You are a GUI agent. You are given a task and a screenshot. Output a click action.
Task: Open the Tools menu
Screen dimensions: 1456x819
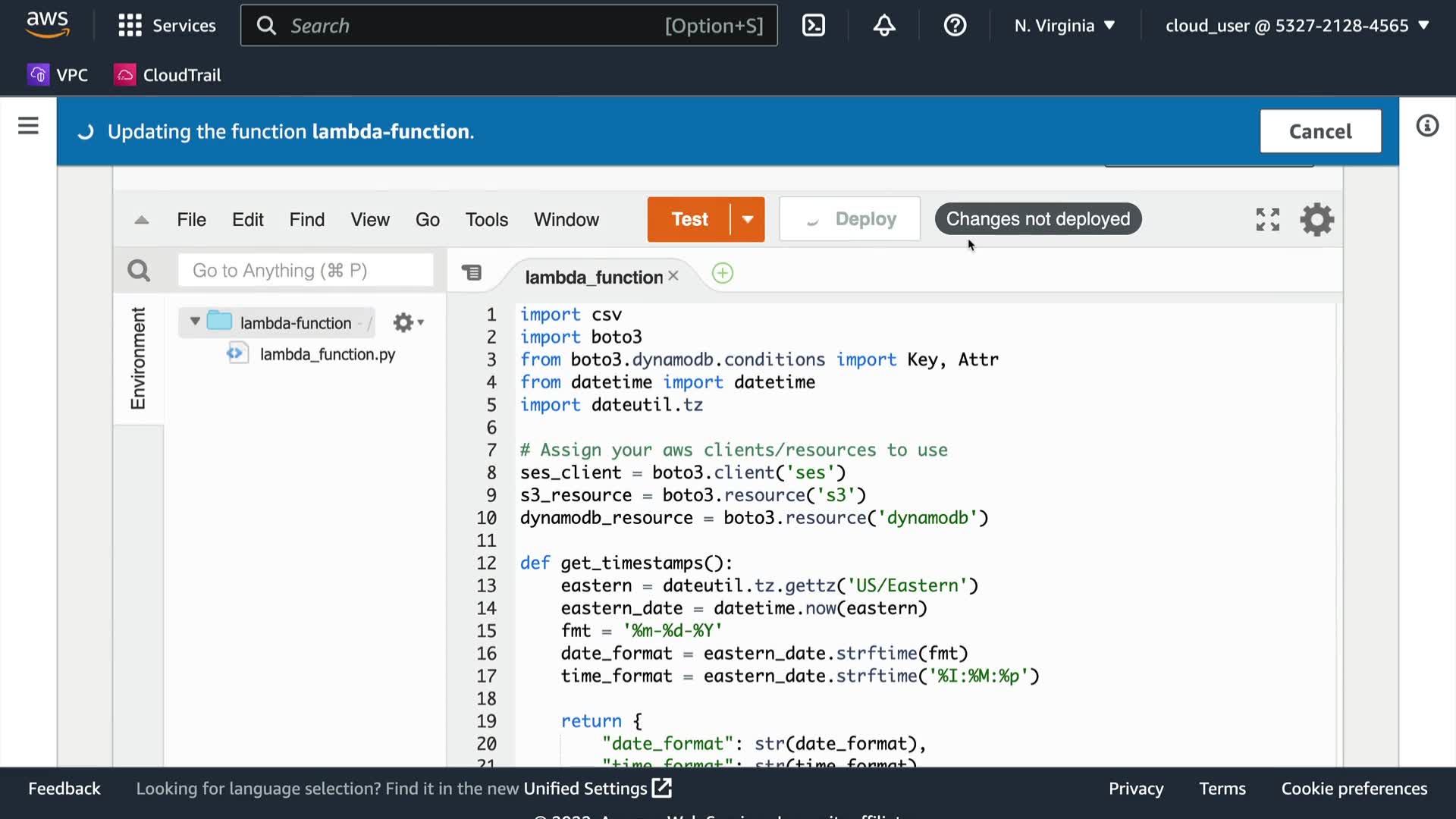[x=486, y=220]
